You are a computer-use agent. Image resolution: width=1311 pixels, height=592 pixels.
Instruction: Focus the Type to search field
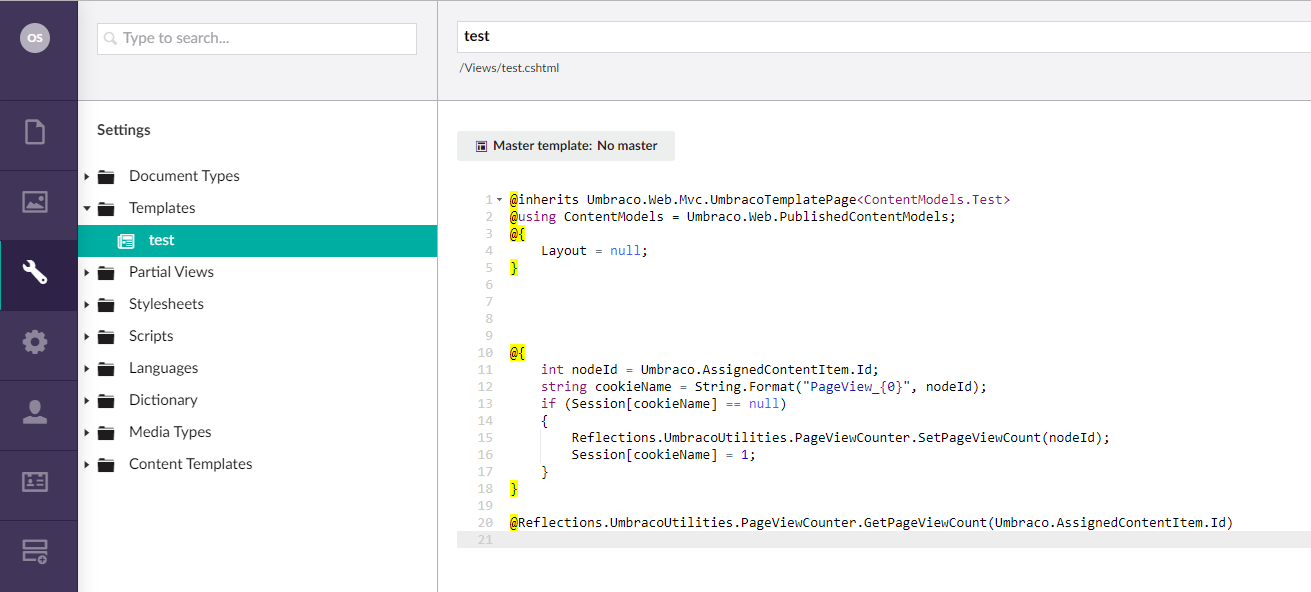[257, 39]
